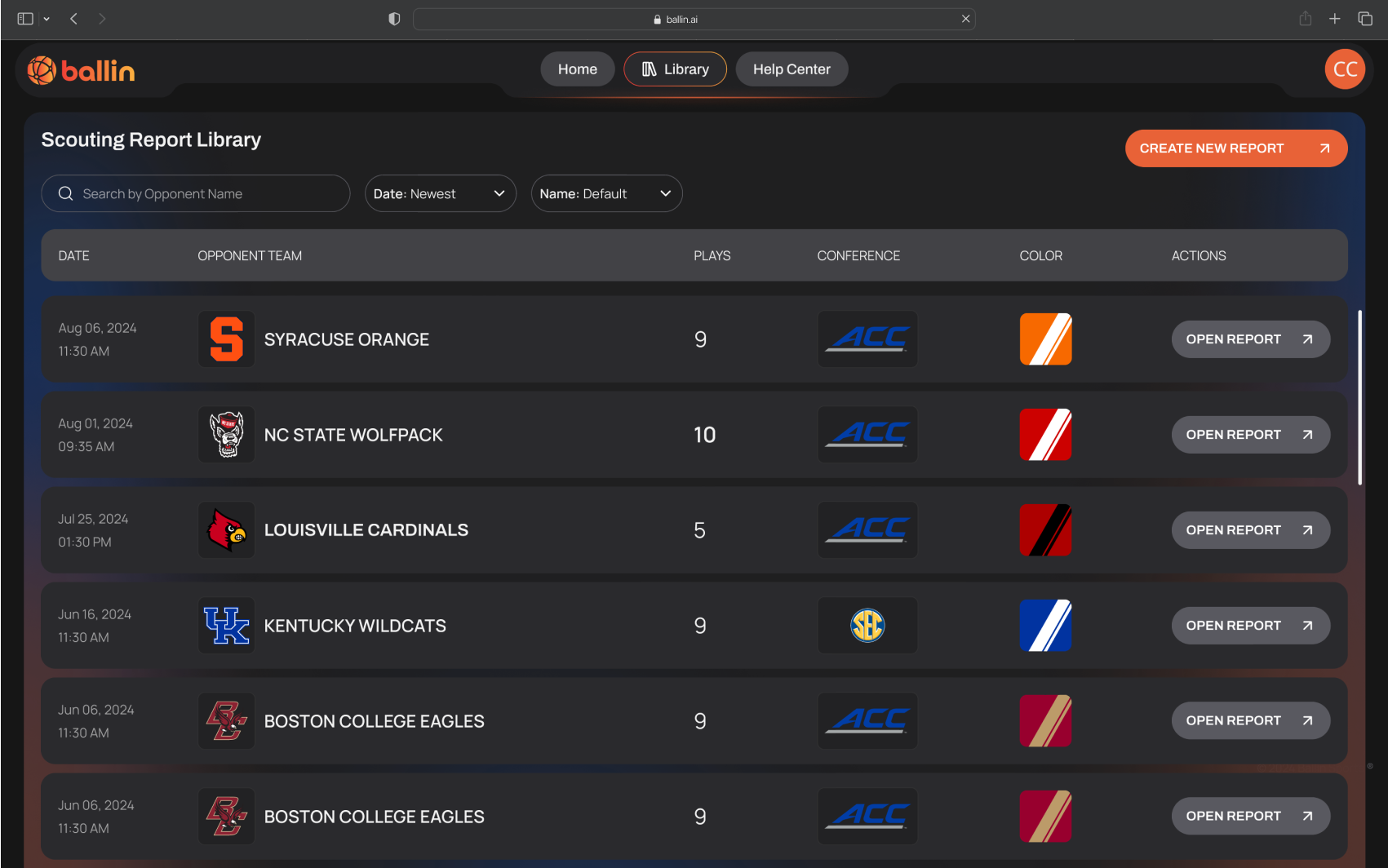Open the CC user avatar menu
The height and width of the screenshot is (868, 1388).
(1345, 69)
